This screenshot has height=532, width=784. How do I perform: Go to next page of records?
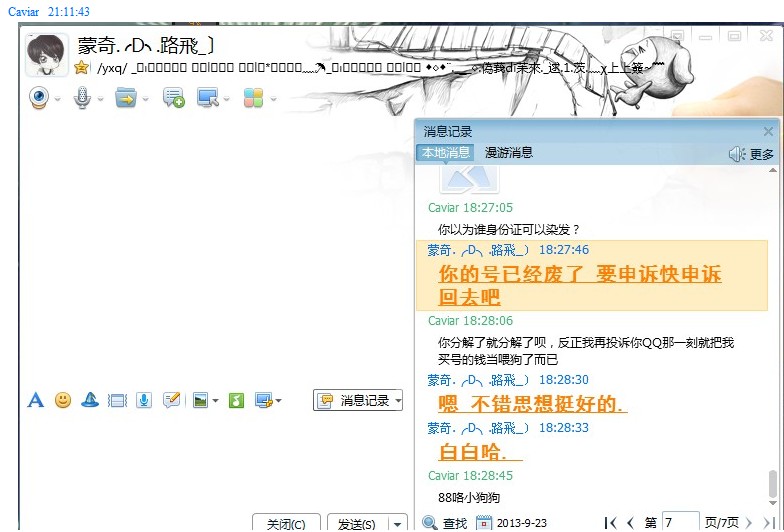click(x=748, y=523)
